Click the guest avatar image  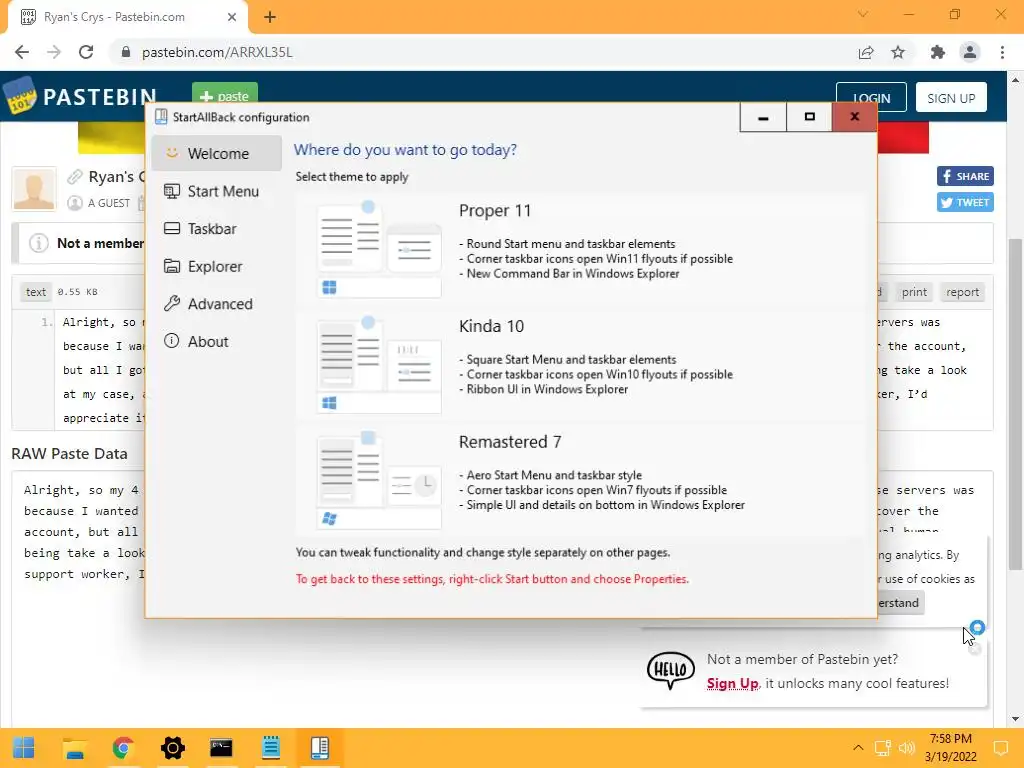(x=34, y=189)
